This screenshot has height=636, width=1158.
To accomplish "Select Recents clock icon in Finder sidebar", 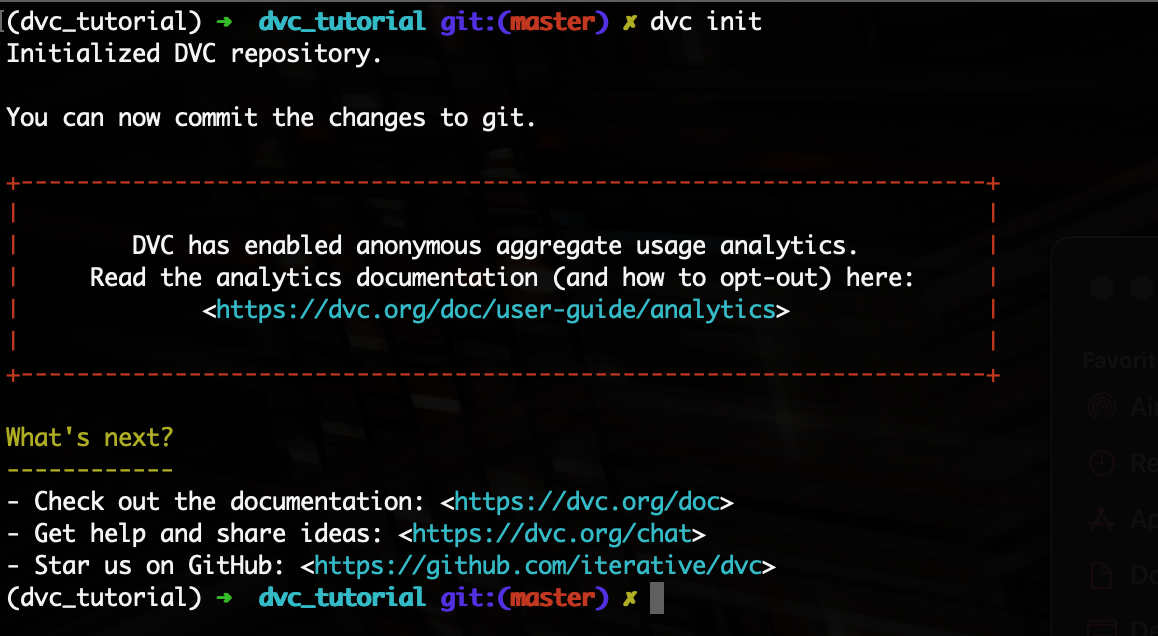I will click(x=1101, y=462).
